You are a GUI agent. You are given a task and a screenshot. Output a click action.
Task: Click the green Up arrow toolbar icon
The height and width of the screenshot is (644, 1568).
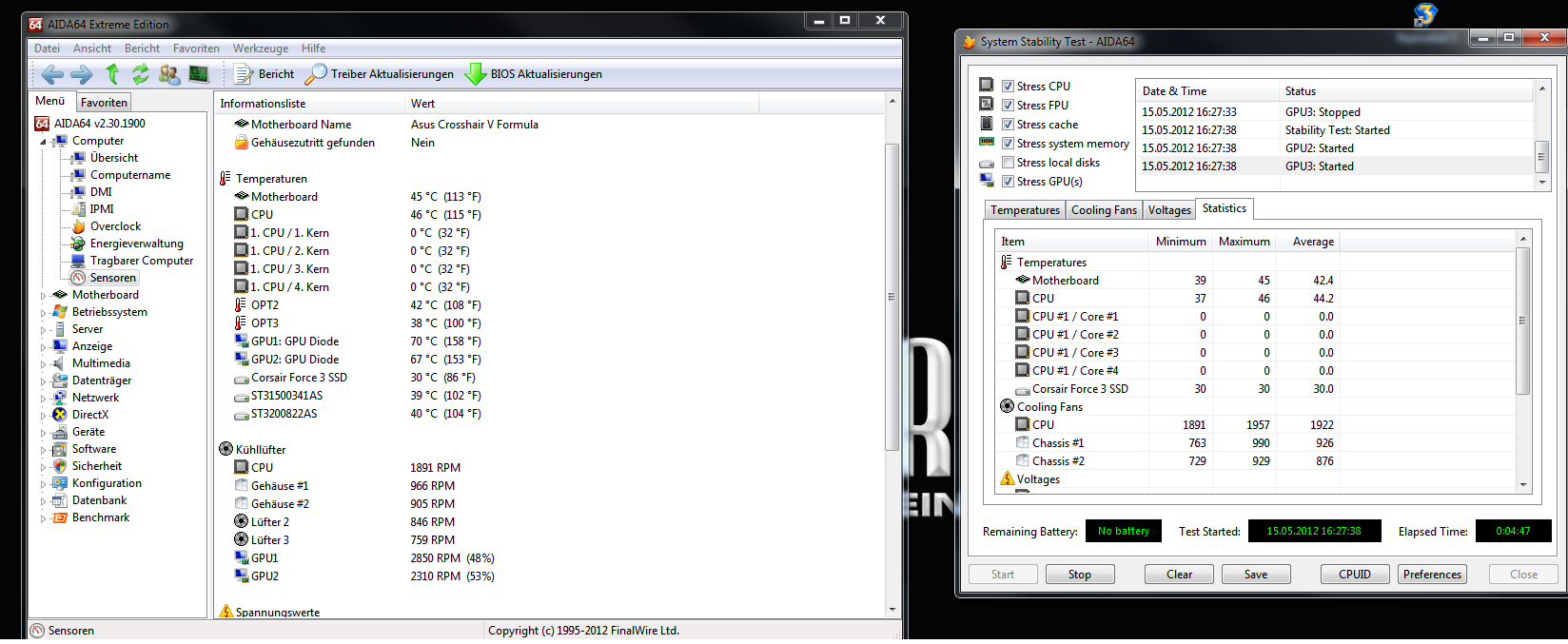[x=112, y=73]
